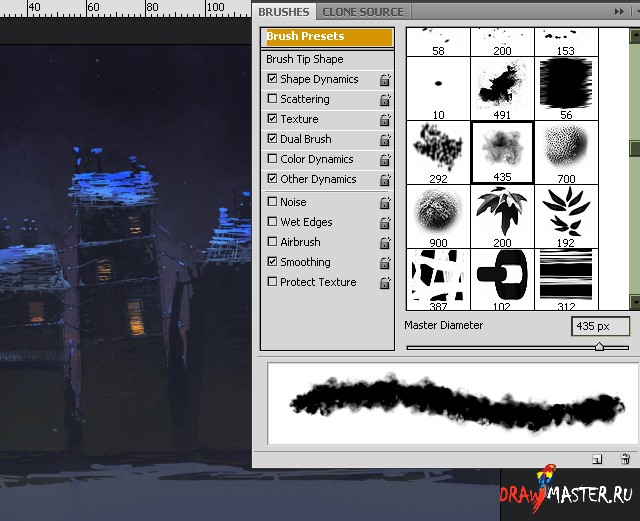Select the splatter brush 491

pyautogui.click(x=502, y=89)
